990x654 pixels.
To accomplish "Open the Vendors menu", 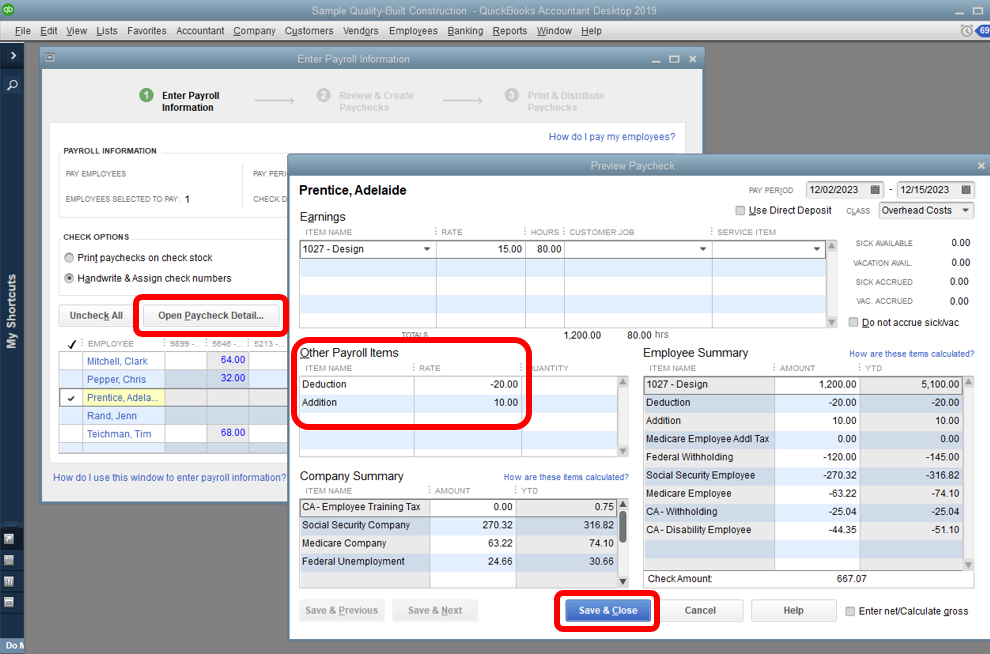I will (x=361, y=30).
